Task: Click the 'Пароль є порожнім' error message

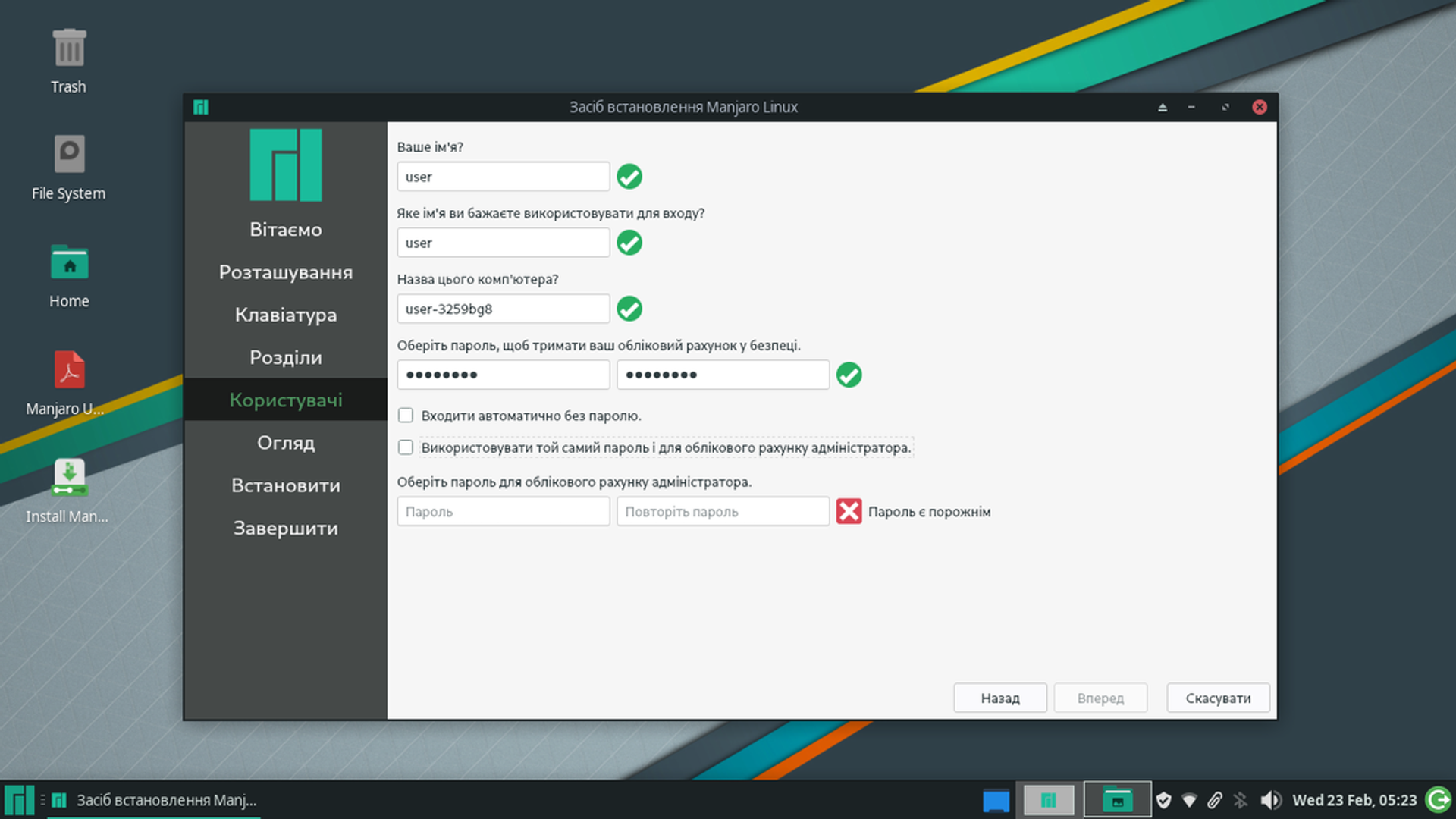Action: [929, 512]
